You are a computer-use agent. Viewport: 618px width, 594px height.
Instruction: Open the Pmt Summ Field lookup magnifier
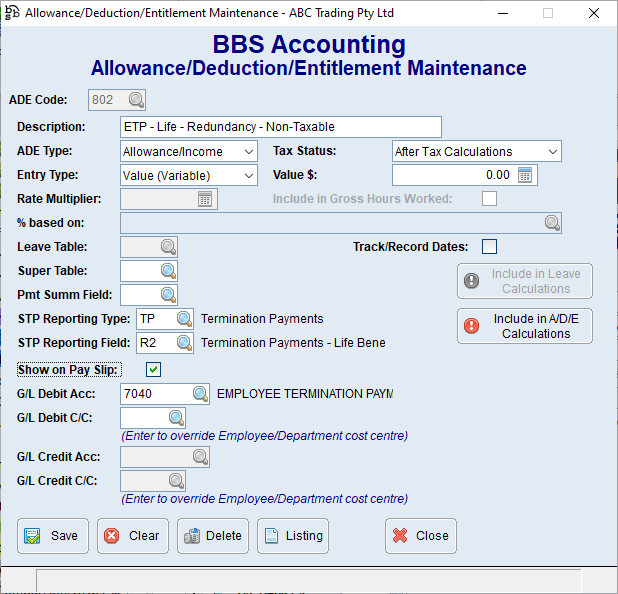(168, 295)
